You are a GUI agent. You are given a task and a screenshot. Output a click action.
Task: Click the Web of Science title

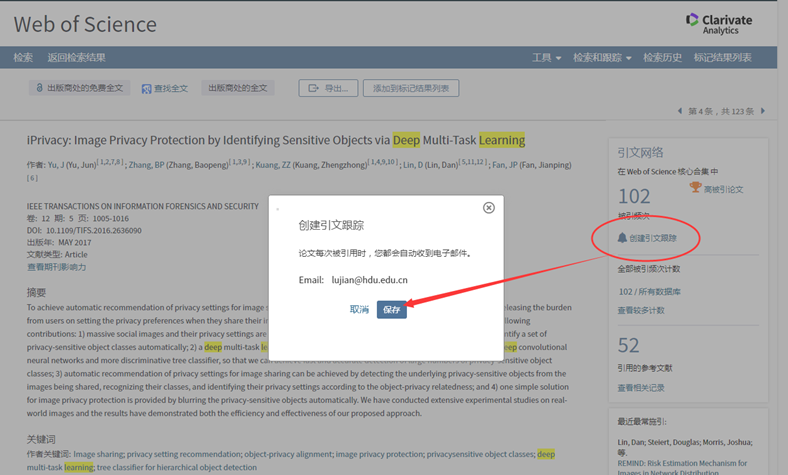pyautogui.click(x=85, y=24)
